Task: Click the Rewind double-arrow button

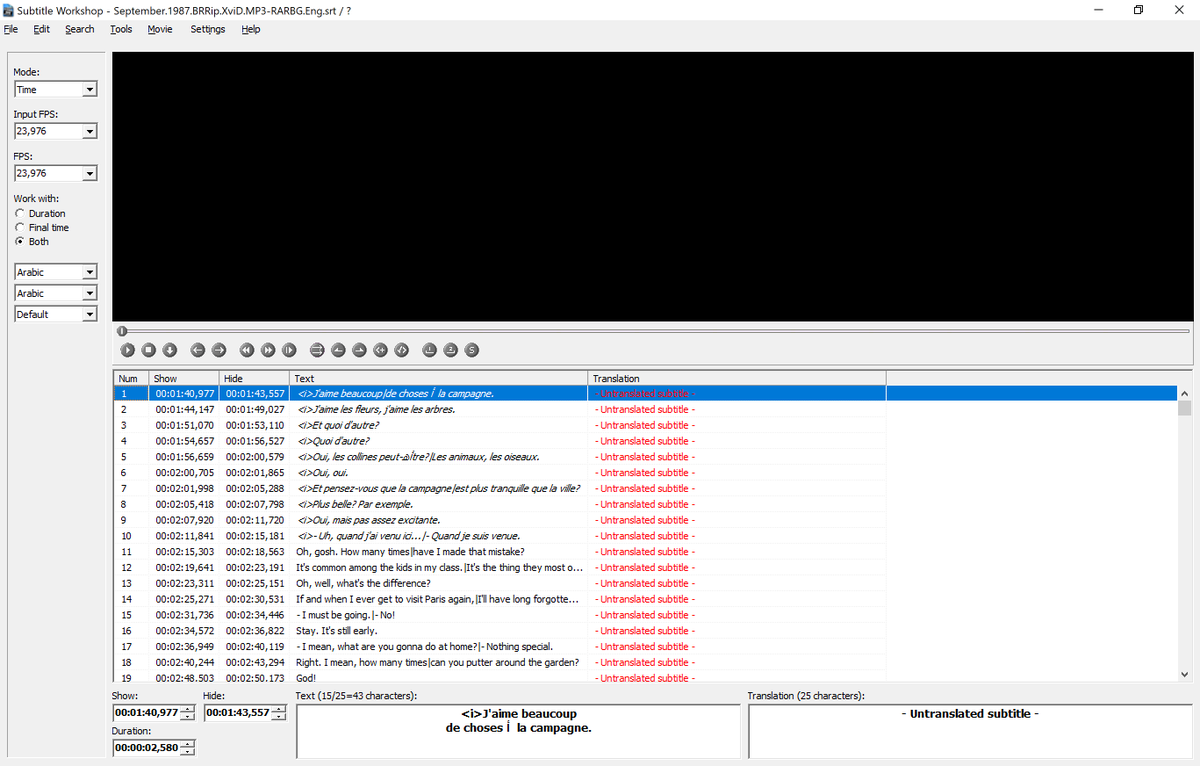Action: pos(247,350)
